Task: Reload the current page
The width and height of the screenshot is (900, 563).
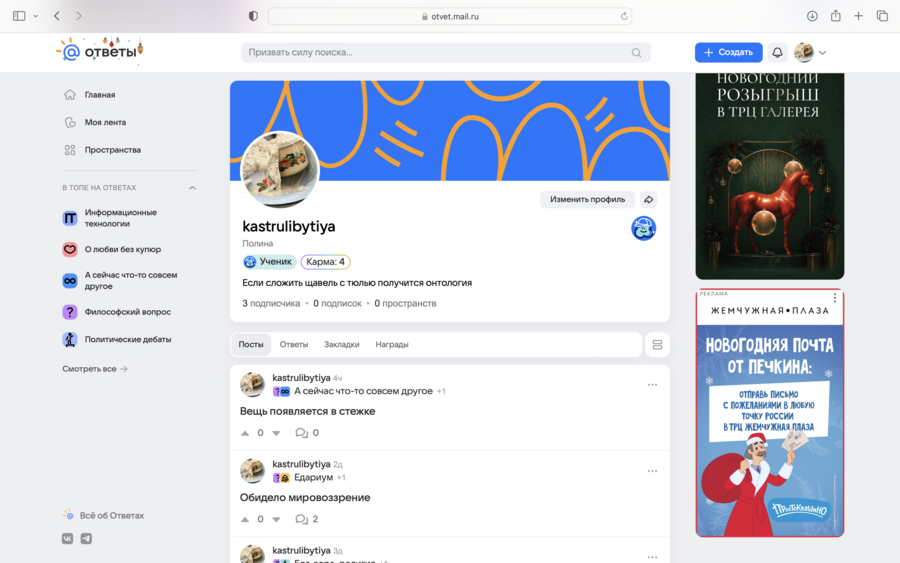Action: click(x=624, y=16)
